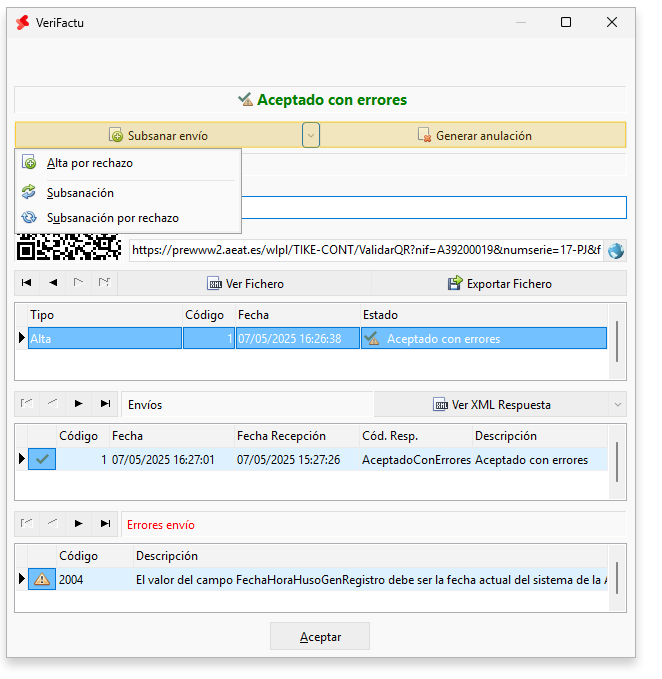This screenshot has height=679, width=662.
Task: Click the AEAT validation URL field
Action: pyautogui.click(x=365, y=250)
